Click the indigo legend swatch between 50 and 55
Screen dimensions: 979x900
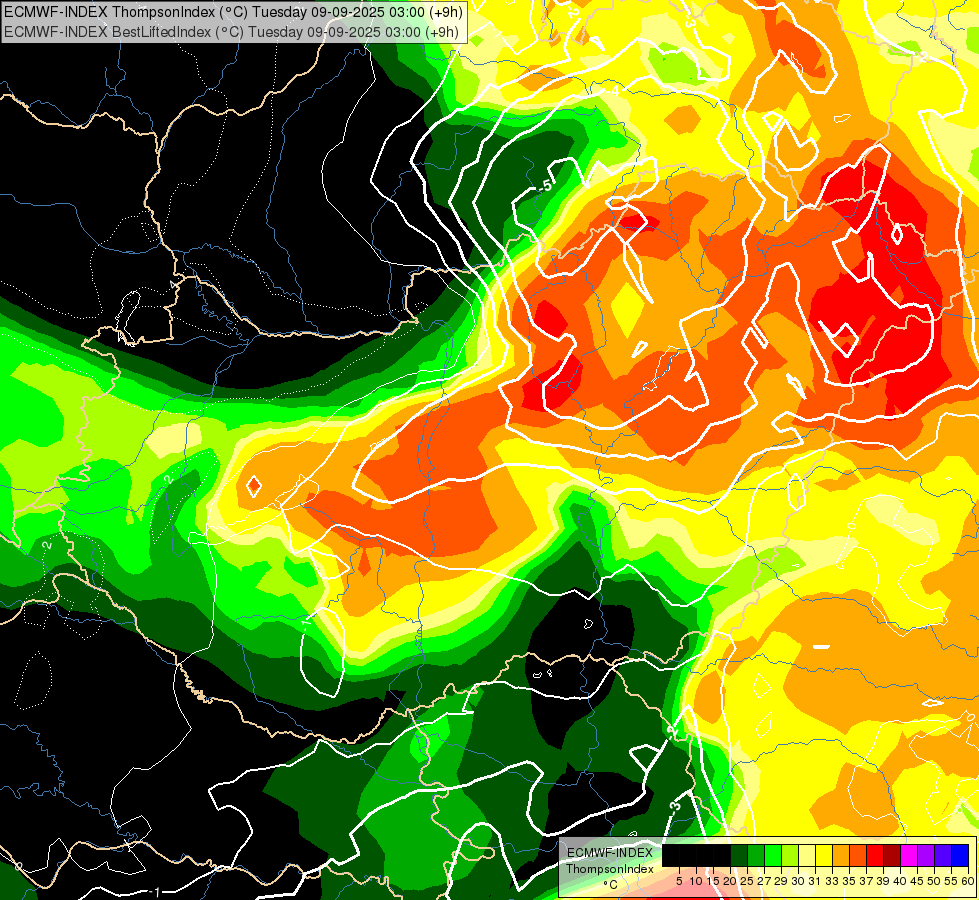coord(943,855)
